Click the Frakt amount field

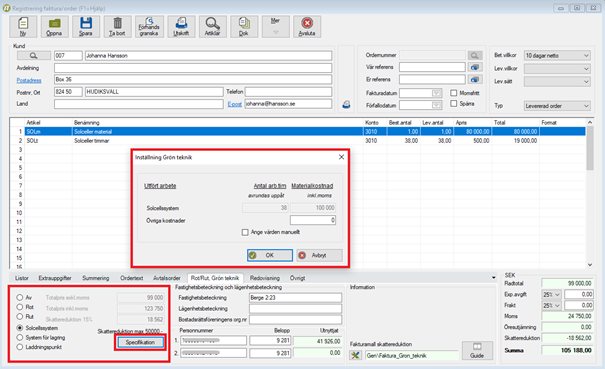coord(578,306)
